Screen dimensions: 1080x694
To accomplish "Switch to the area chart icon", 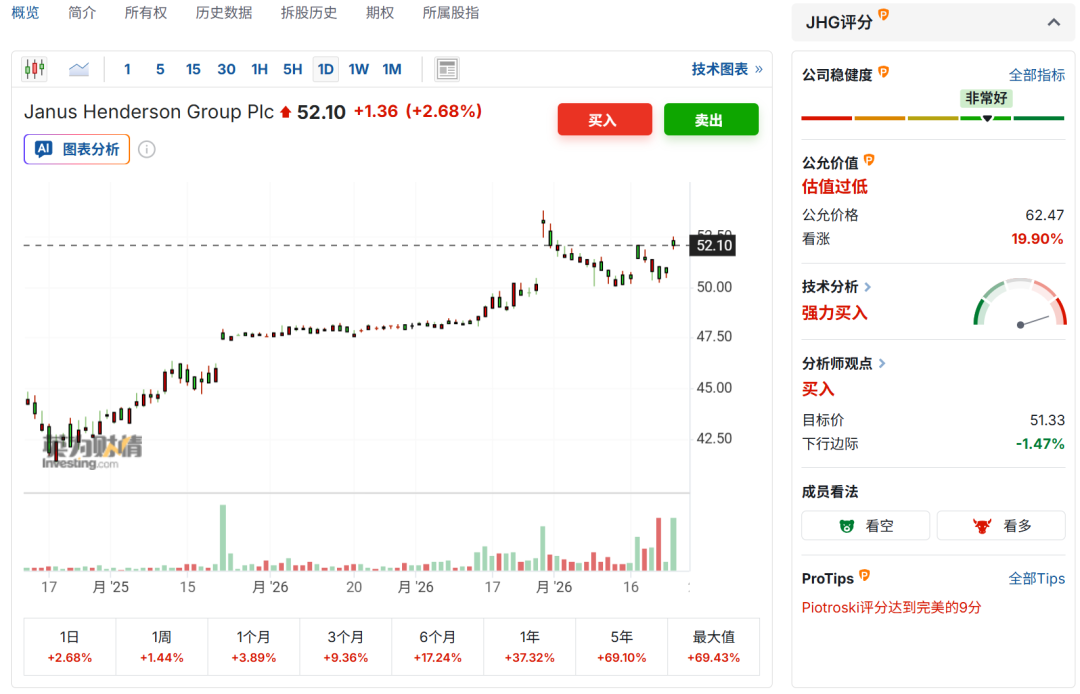I will pyautogui.click(x=79, y=69).
